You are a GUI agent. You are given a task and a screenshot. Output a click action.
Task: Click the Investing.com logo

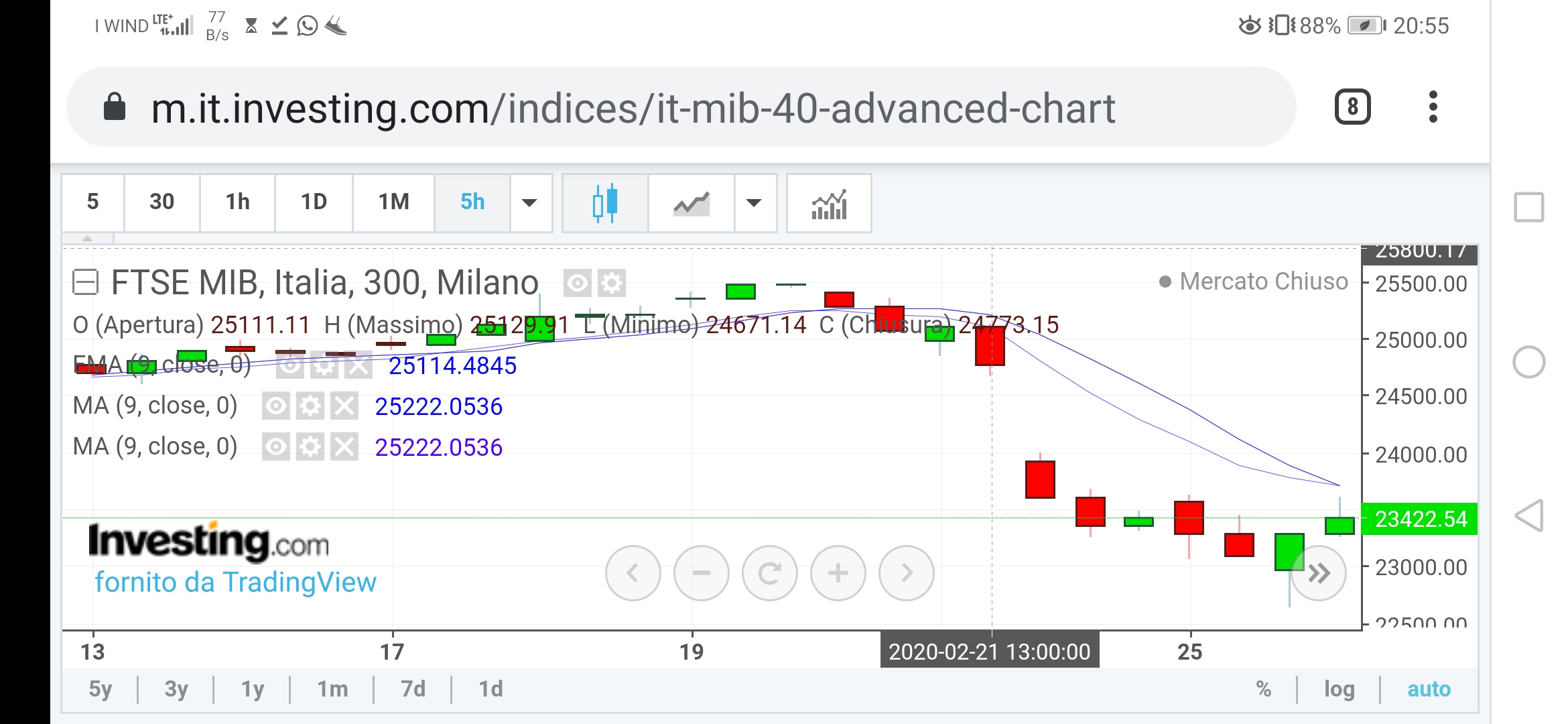tap(208, 541)
